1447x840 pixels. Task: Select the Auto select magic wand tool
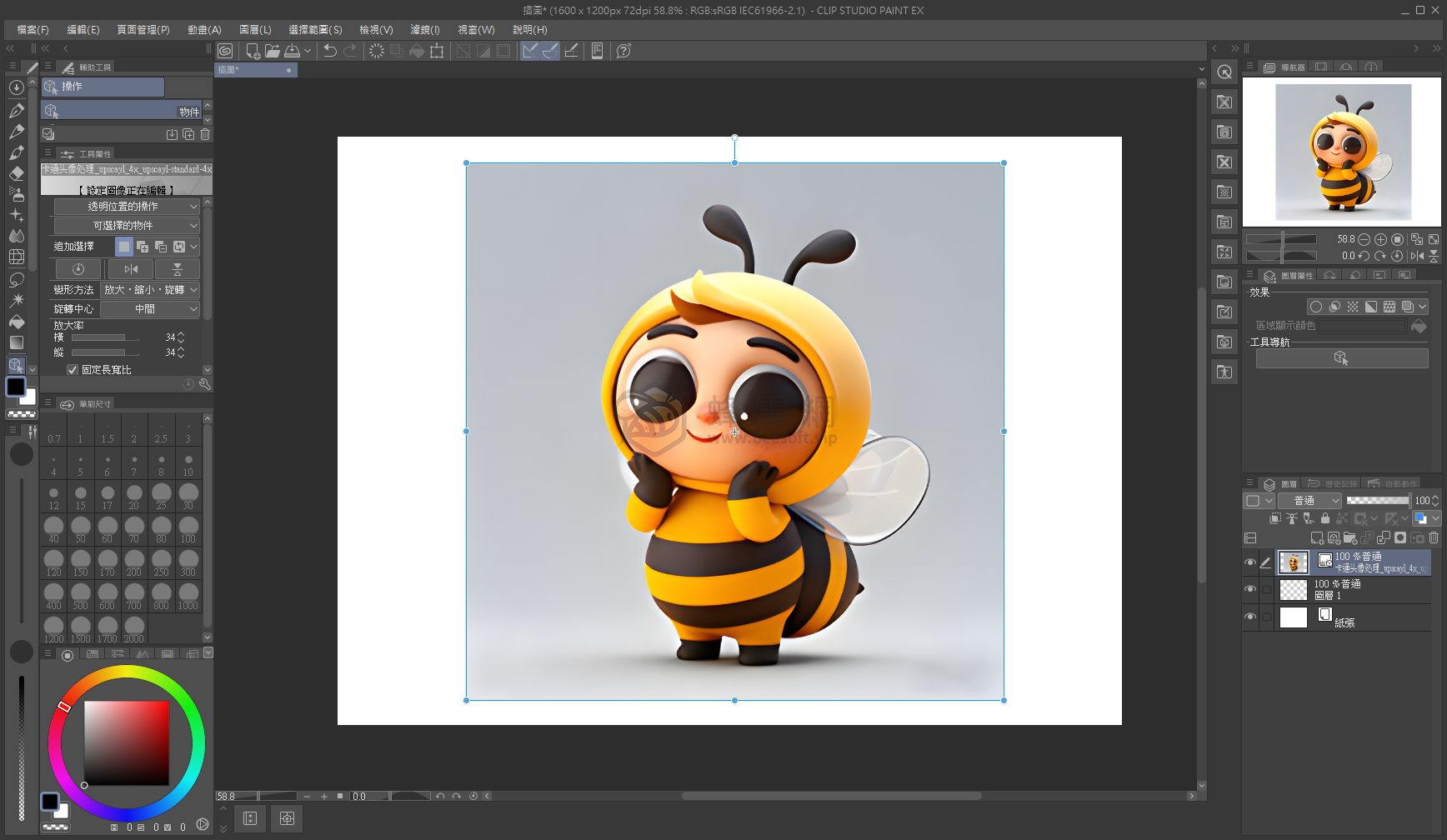[x=16, y=300]
